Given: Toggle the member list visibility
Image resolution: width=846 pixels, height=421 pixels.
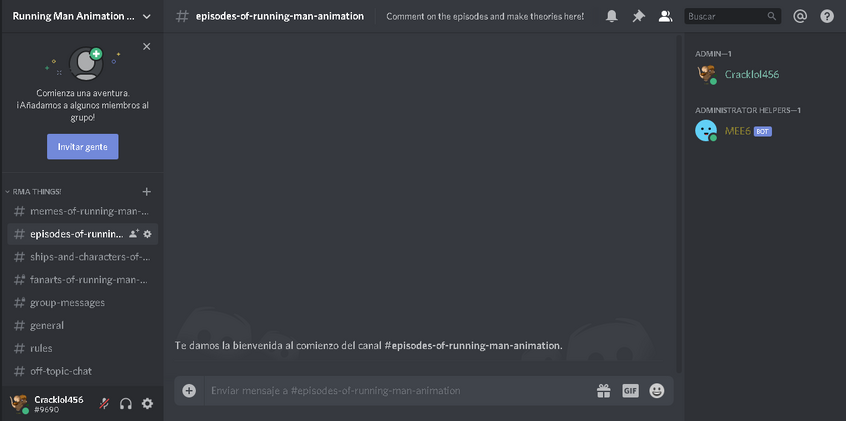Looking at the screenshot, I should pyautogui.click(x=665, y=17).
